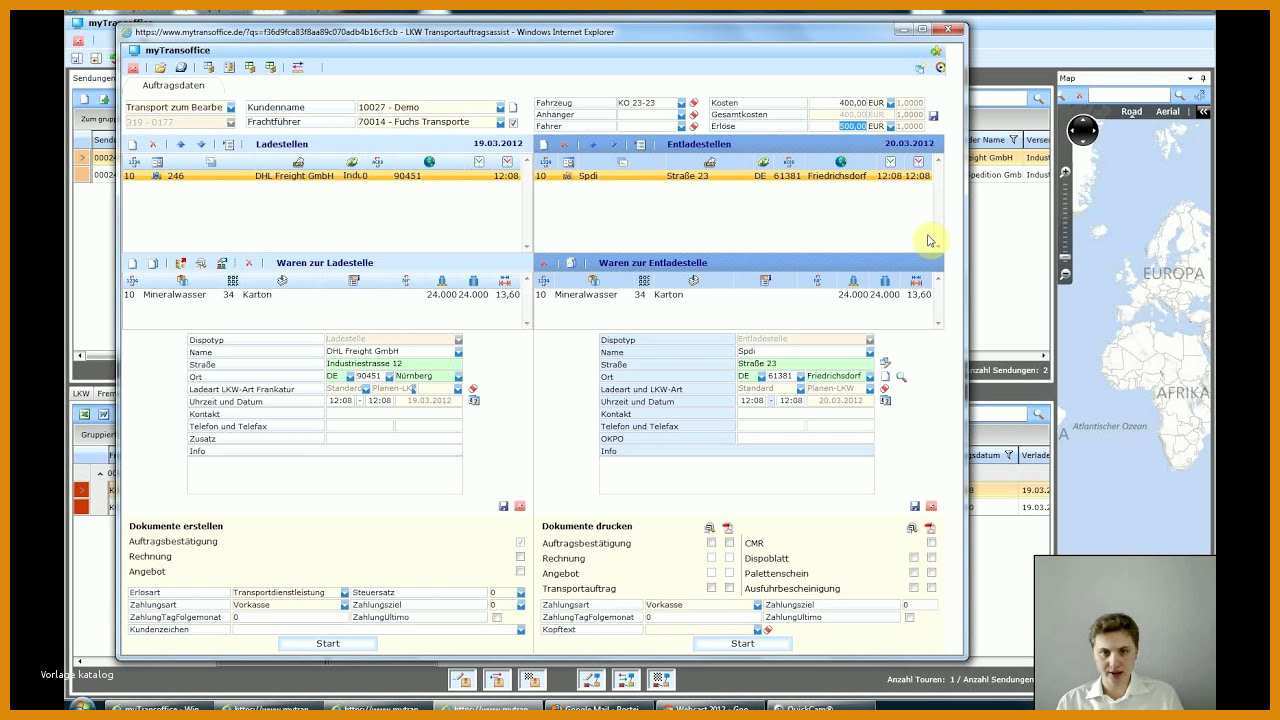Switch map to Aerial view
The image size is (1280, 720).
[x=1167, y=112]
